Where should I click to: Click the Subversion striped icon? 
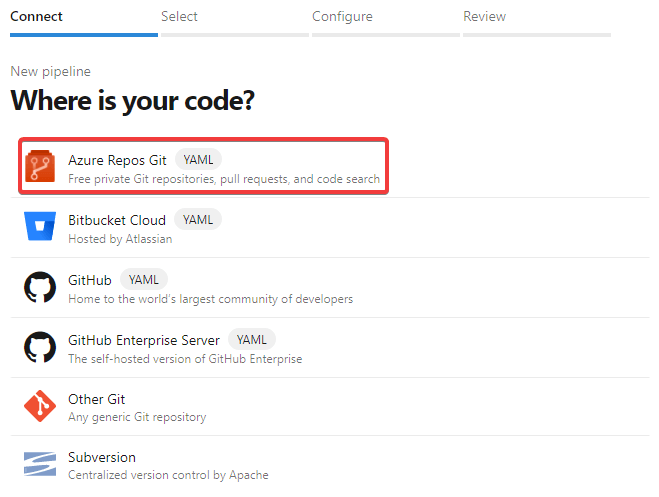(x=41, y=465)
